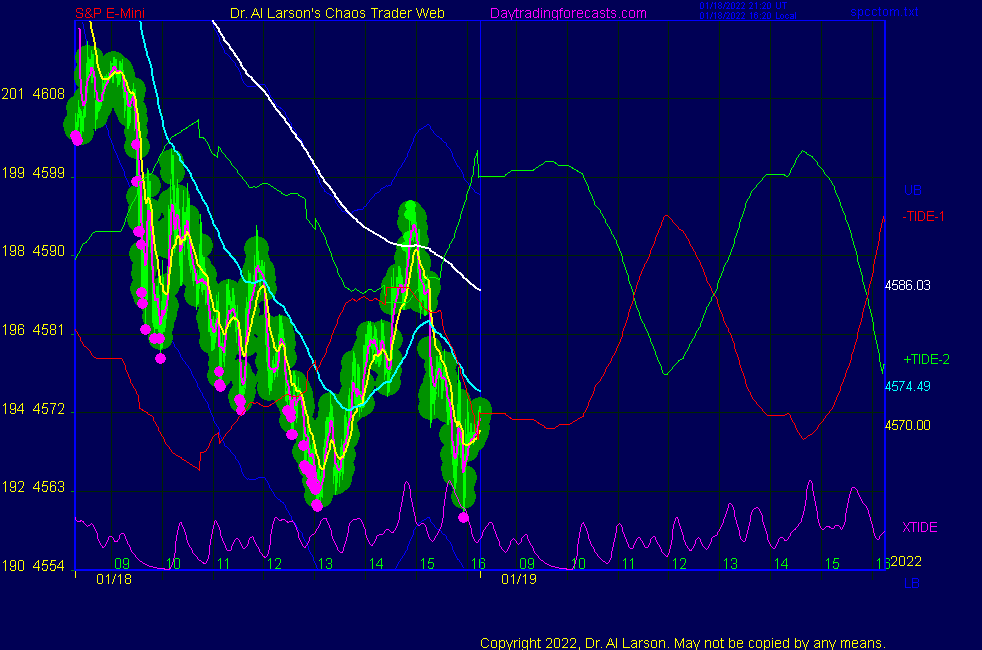This screenshot has height=650, width=982.
Task: Click the 13 hour label for 01/19
Action: pyautogui.click(x=730, y=564)
